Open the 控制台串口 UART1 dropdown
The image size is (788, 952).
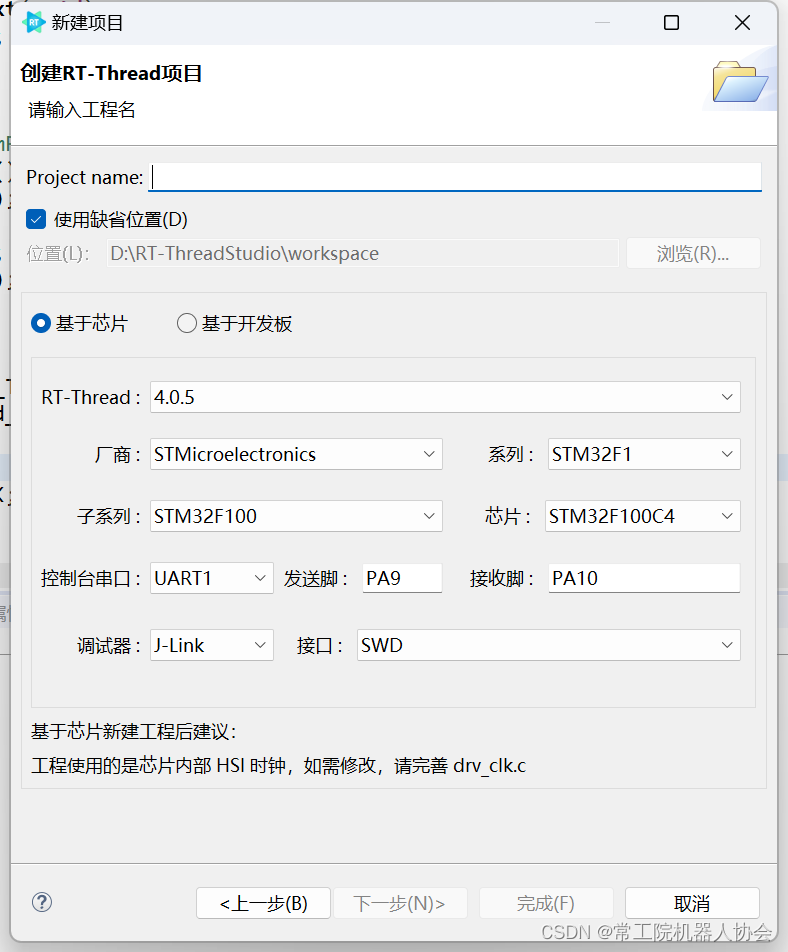pyautogui.click(x=212, y=578)
